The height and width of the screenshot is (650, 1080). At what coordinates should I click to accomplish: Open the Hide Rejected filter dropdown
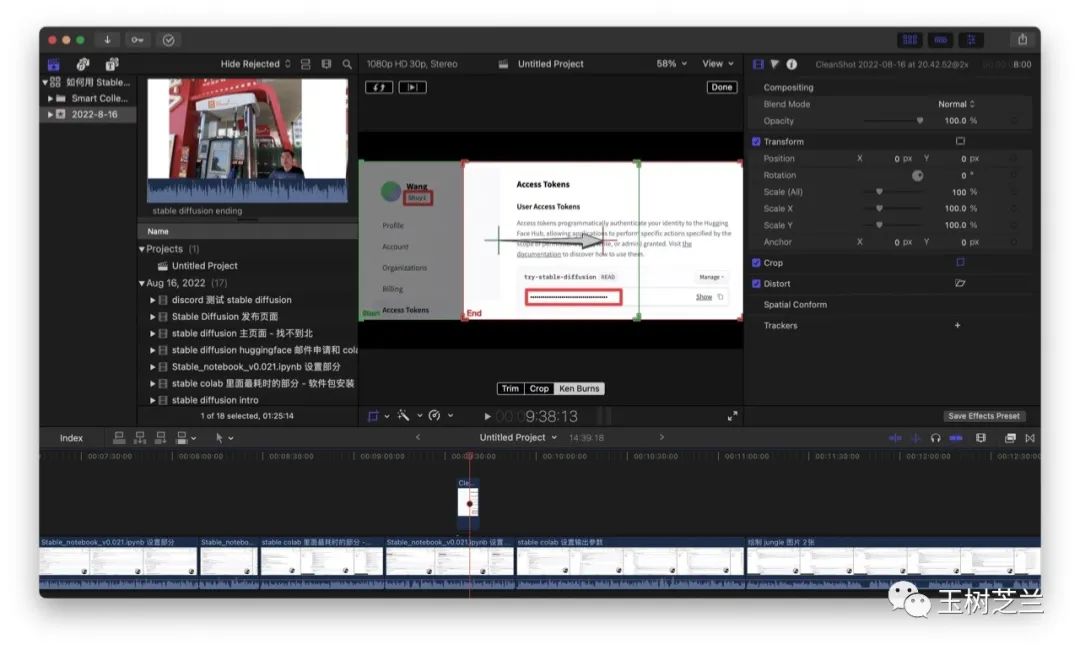[255, 64]
